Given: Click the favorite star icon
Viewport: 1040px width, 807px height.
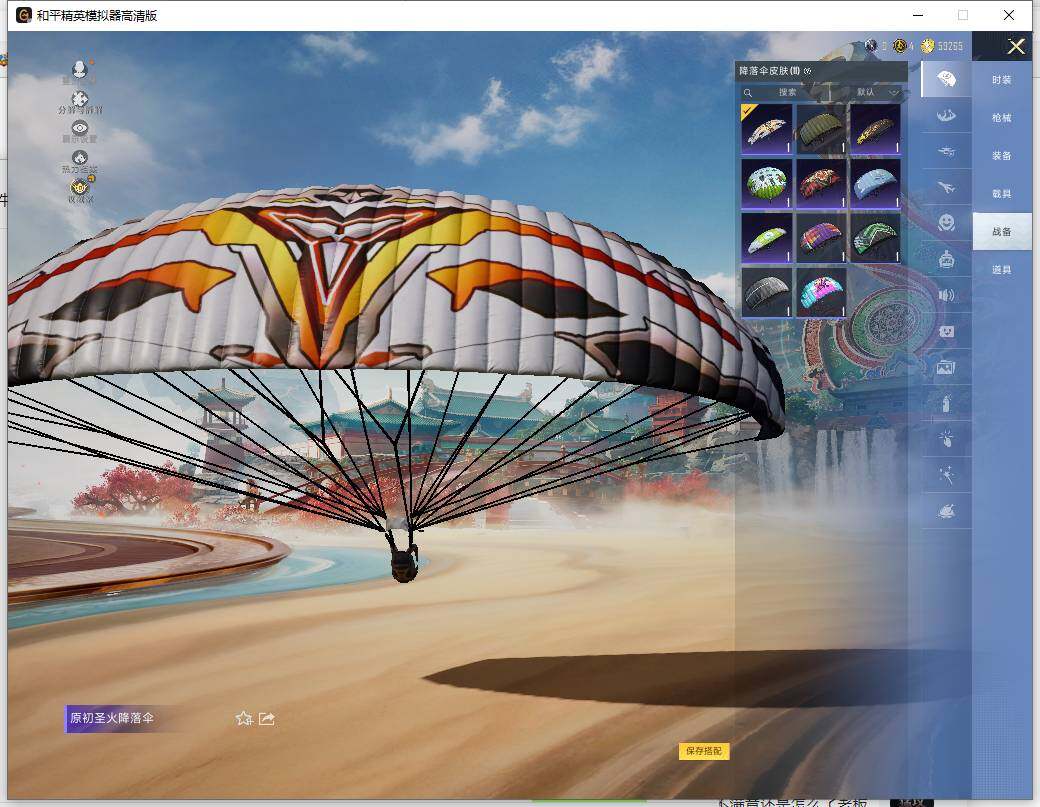Looking at the screenshot, I should click(244, 718).
